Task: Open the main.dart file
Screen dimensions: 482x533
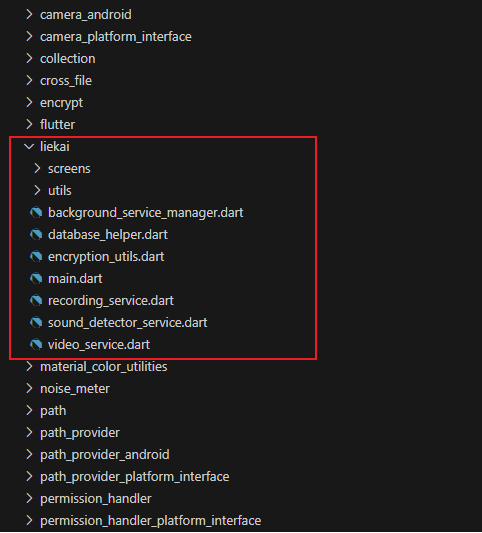Action: pos(75,279)
